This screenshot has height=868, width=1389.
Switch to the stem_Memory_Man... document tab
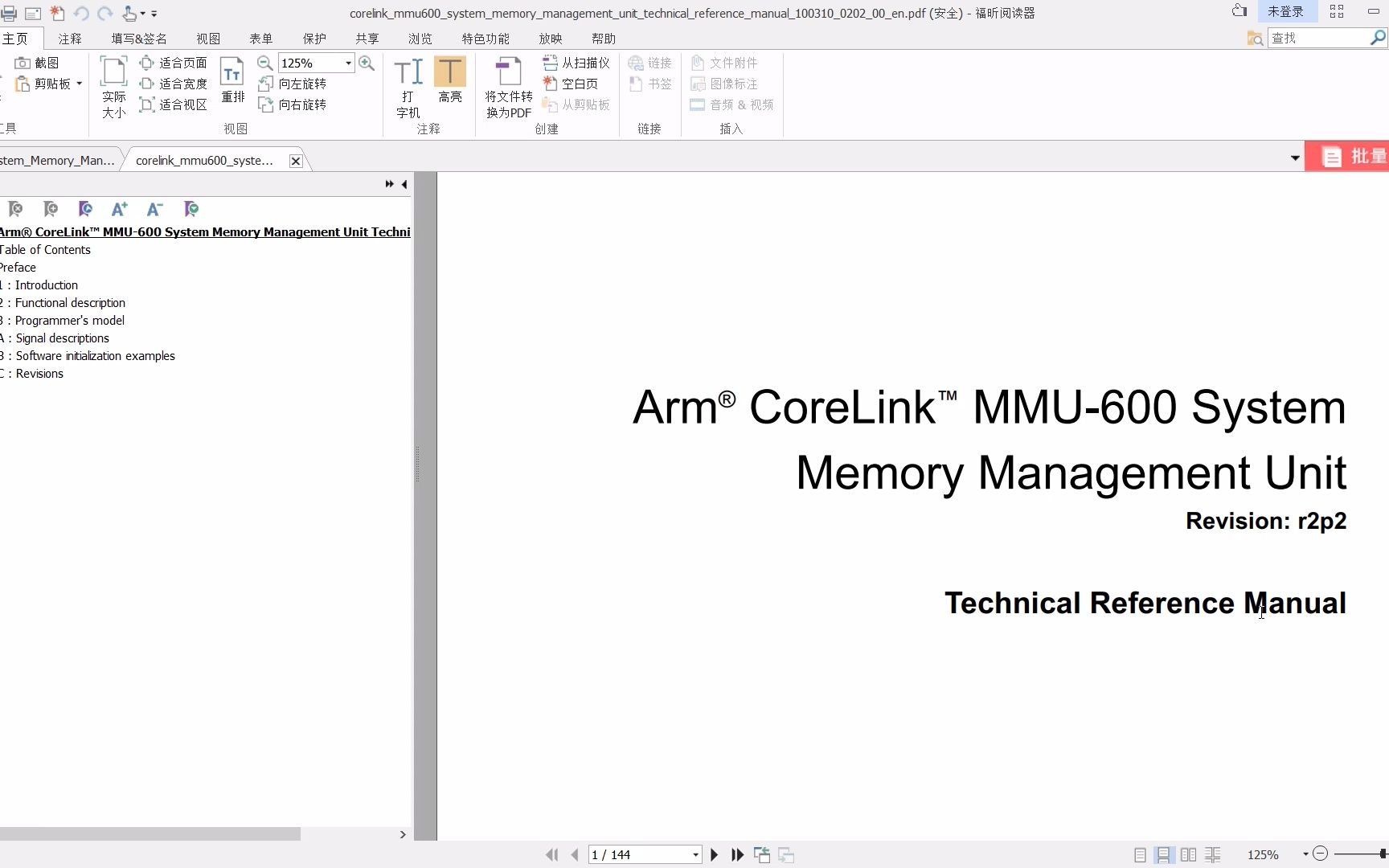58,161
